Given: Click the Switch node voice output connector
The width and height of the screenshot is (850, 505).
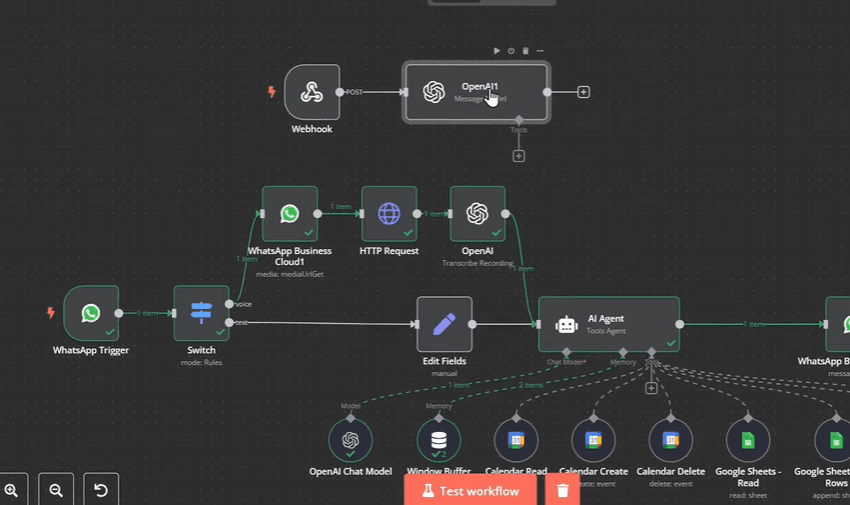Looking at the screenshot, I should [229, 304].
